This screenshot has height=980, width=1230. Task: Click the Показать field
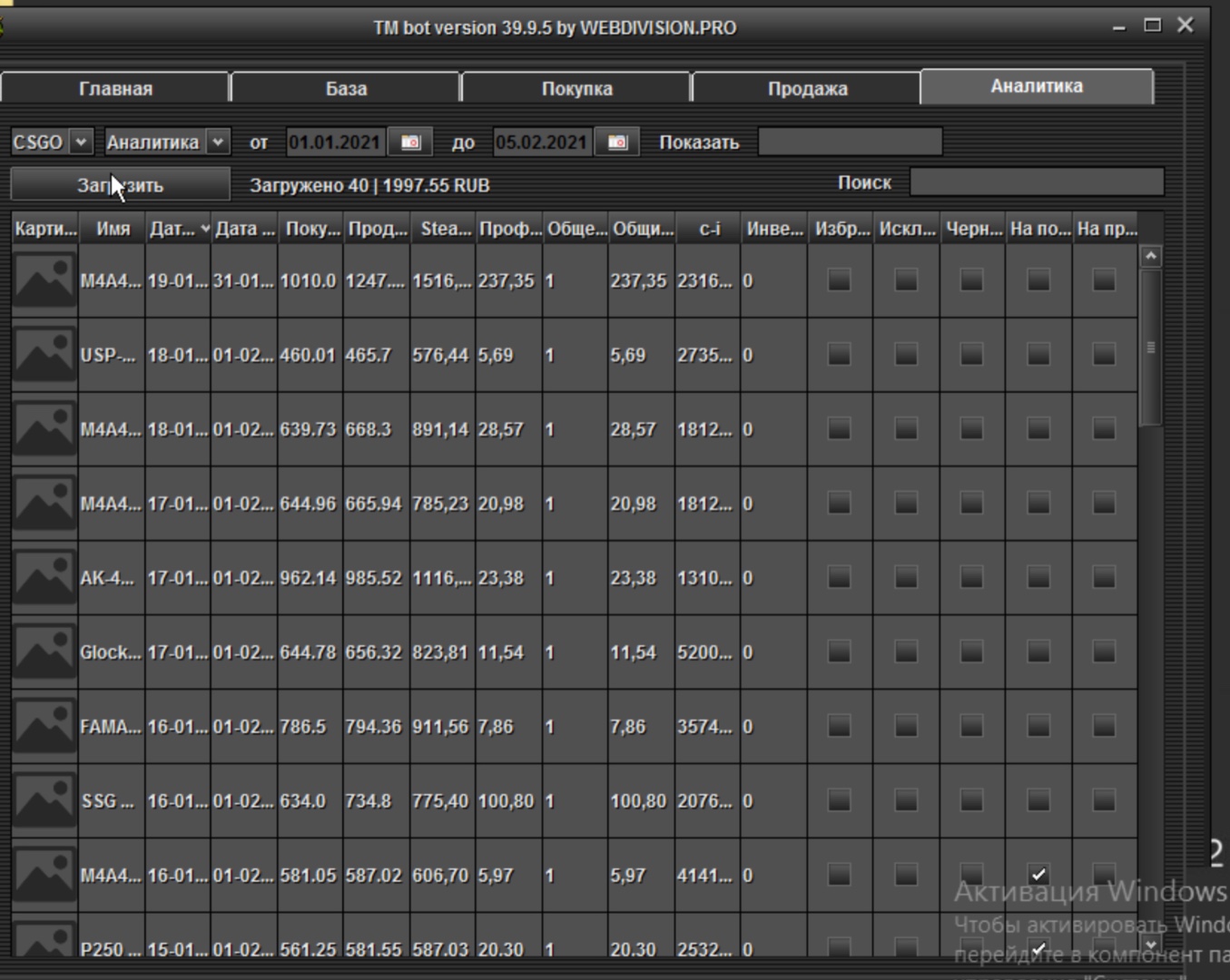pos(850,142)
